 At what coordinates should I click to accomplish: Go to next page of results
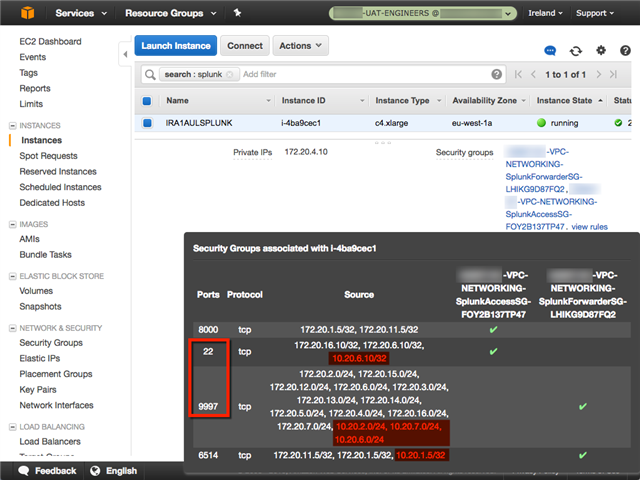(598, 74)
